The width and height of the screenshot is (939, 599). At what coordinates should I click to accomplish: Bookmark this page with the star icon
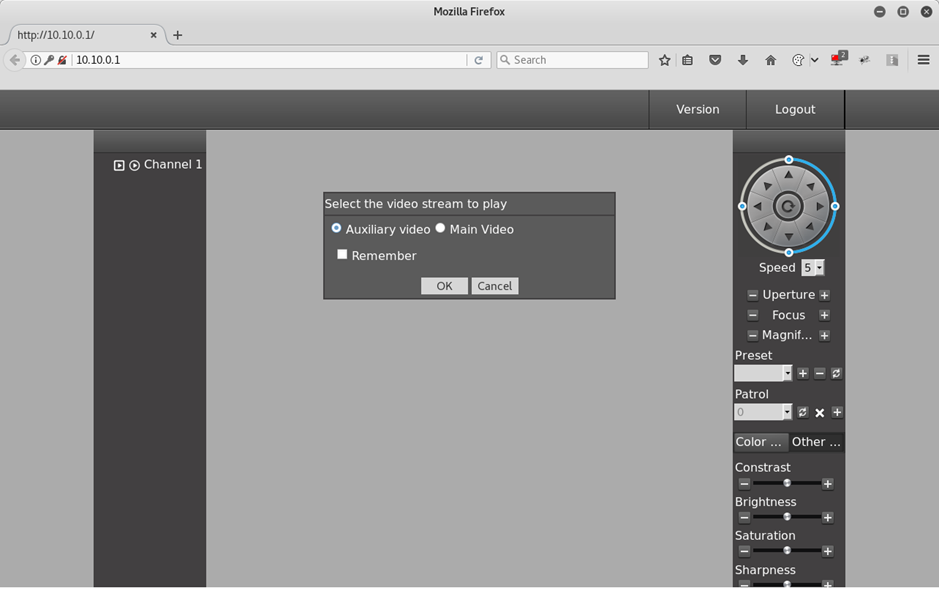[664, 60]
